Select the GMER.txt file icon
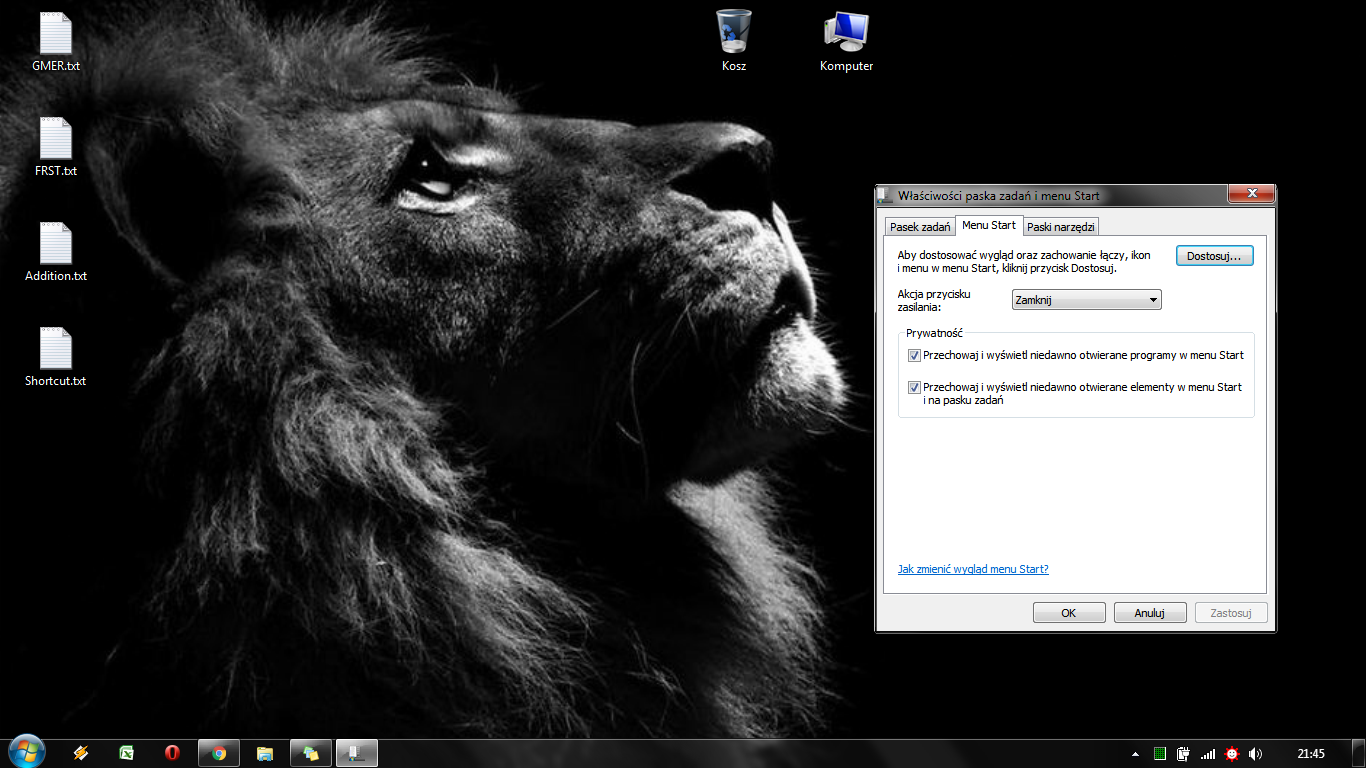This screenshot has height=768, width=1366. tap(56, 42)
